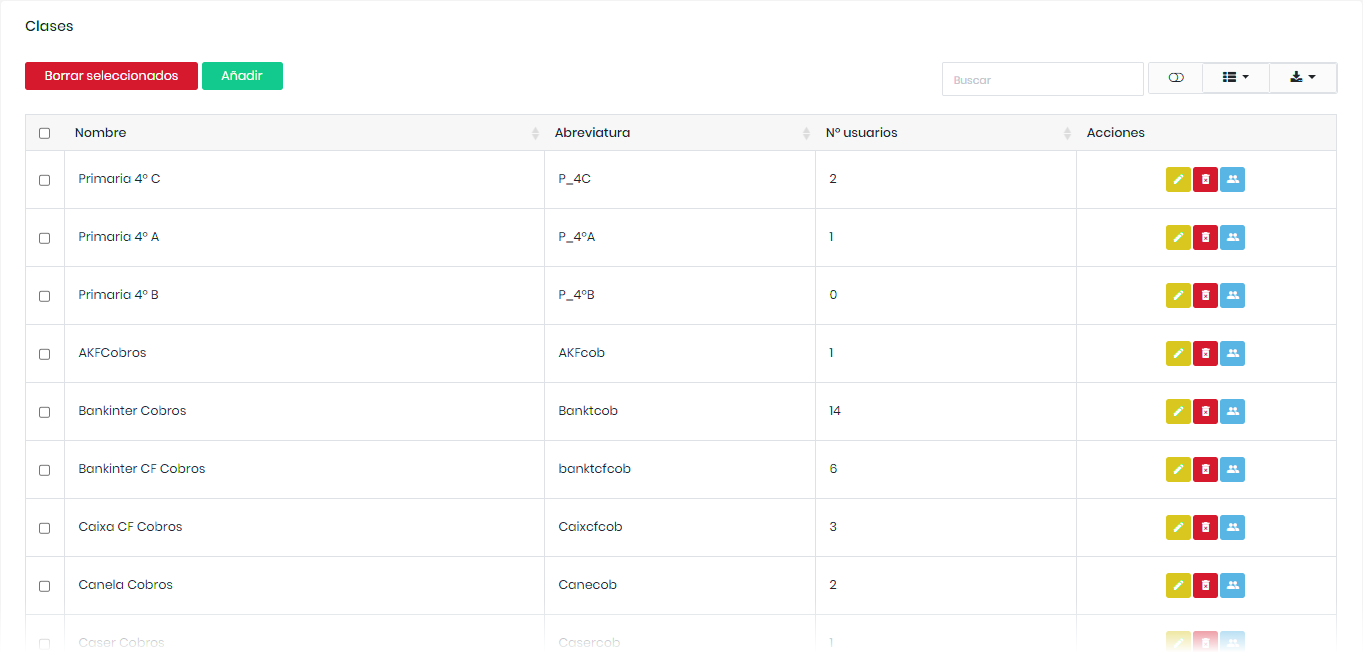The image size is (1363, 653).
Task: Click the Añadir button
Action: 242,76
